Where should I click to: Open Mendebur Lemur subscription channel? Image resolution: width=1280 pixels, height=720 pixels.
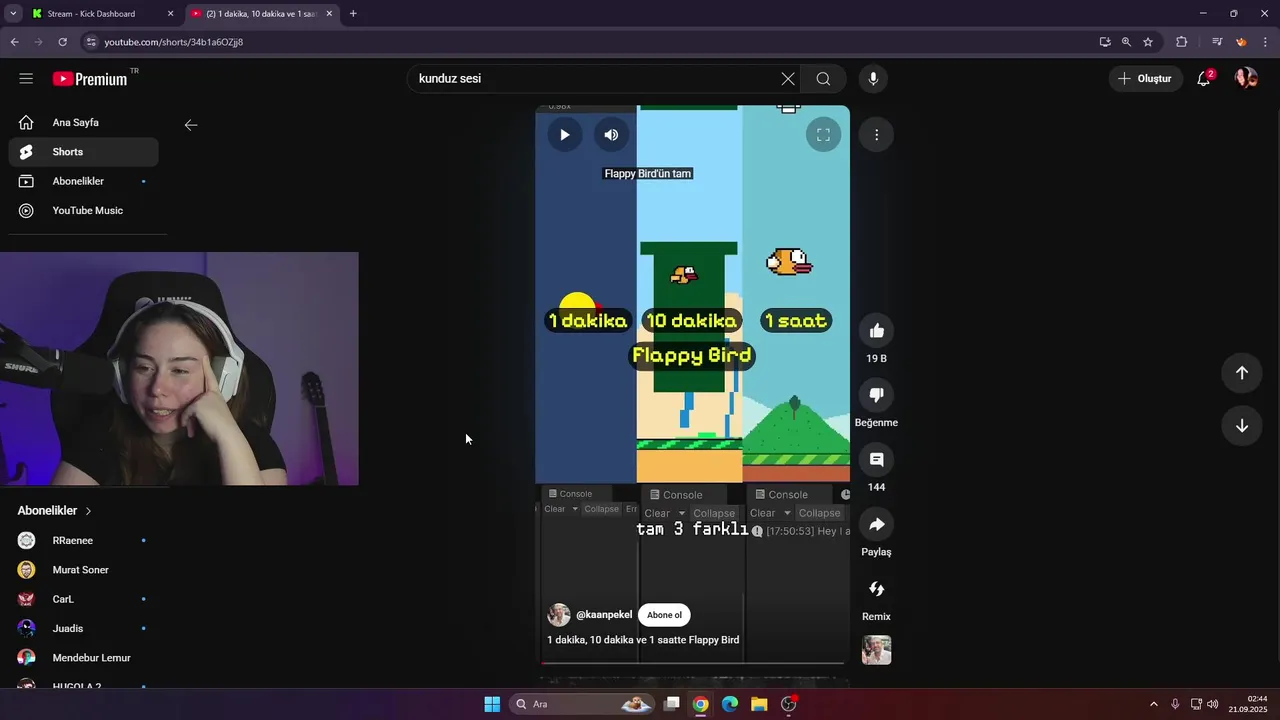[84, 658]
